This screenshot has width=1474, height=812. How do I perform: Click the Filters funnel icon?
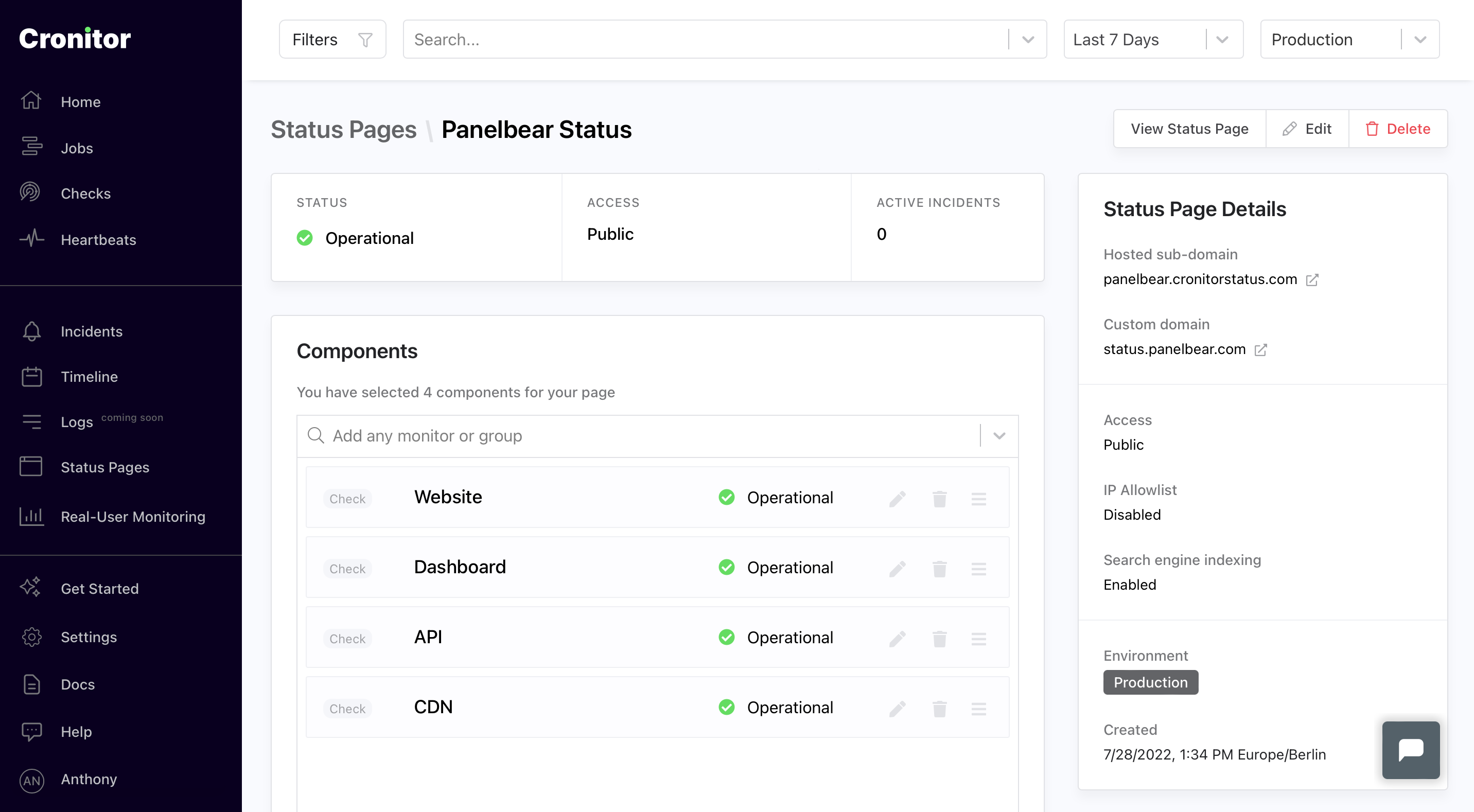coord(365,40)
